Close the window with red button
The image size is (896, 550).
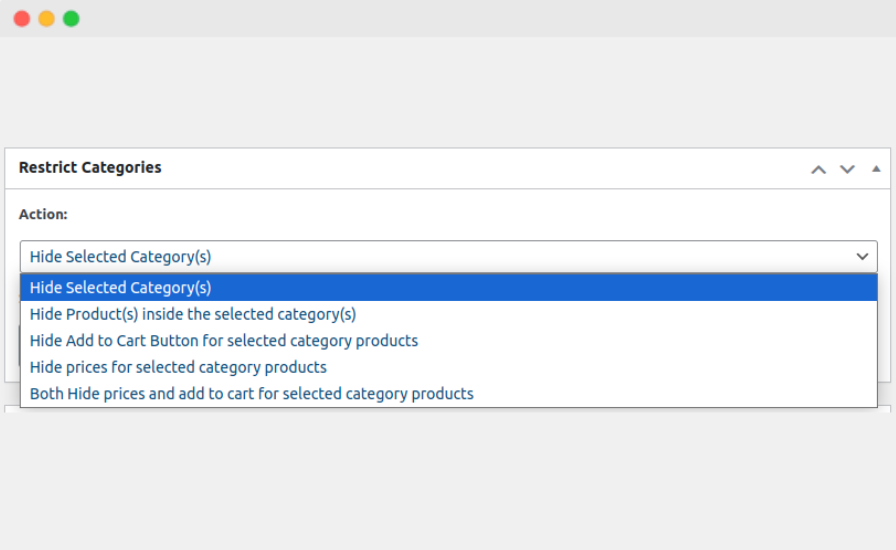click(x=22, y=19)
